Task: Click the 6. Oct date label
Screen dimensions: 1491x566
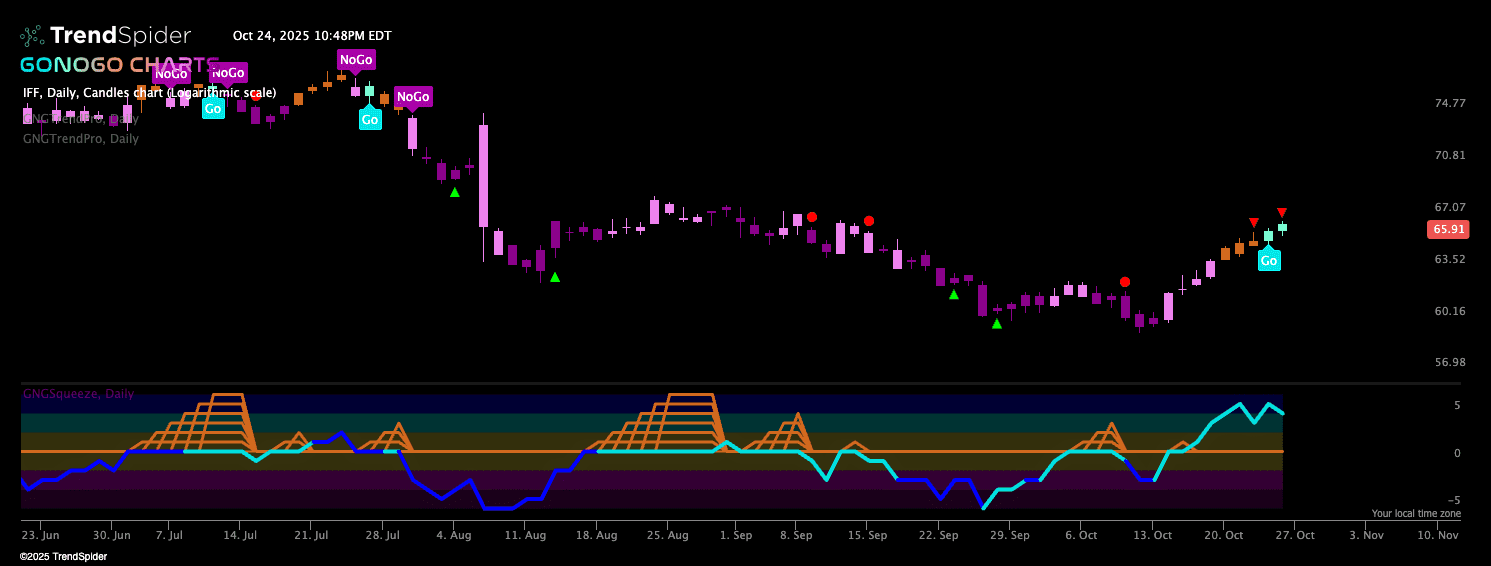Action: point(1081,535)
